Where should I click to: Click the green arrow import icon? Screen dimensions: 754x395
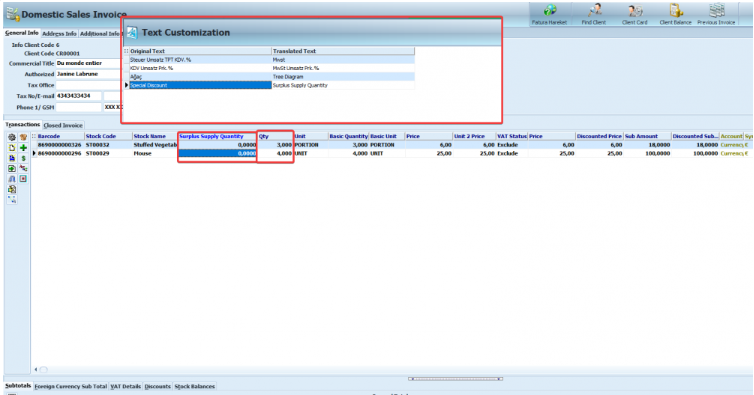pos(12,168)
